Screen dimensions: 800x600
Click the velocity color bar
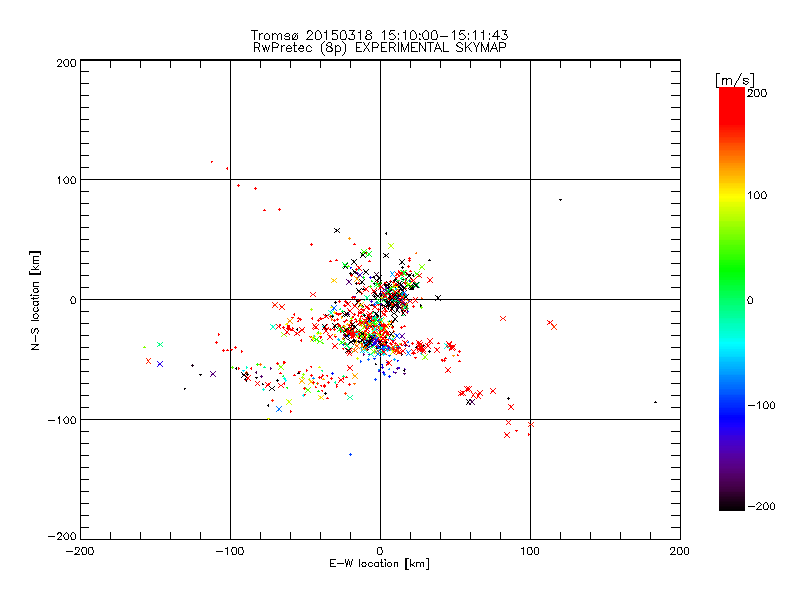tap(732, 299)
